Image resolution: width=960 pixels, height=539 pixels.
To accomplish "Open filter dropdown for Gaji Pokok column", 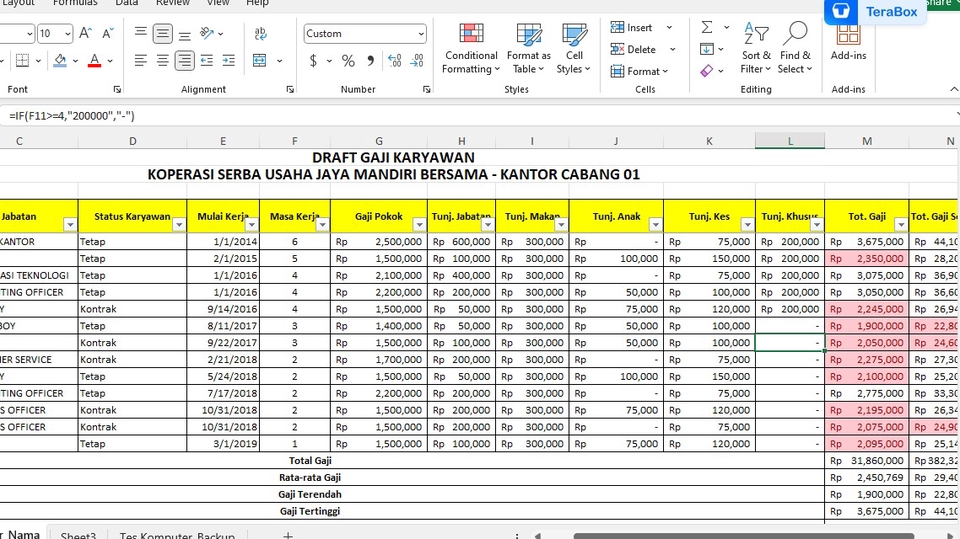I will 419,225.
